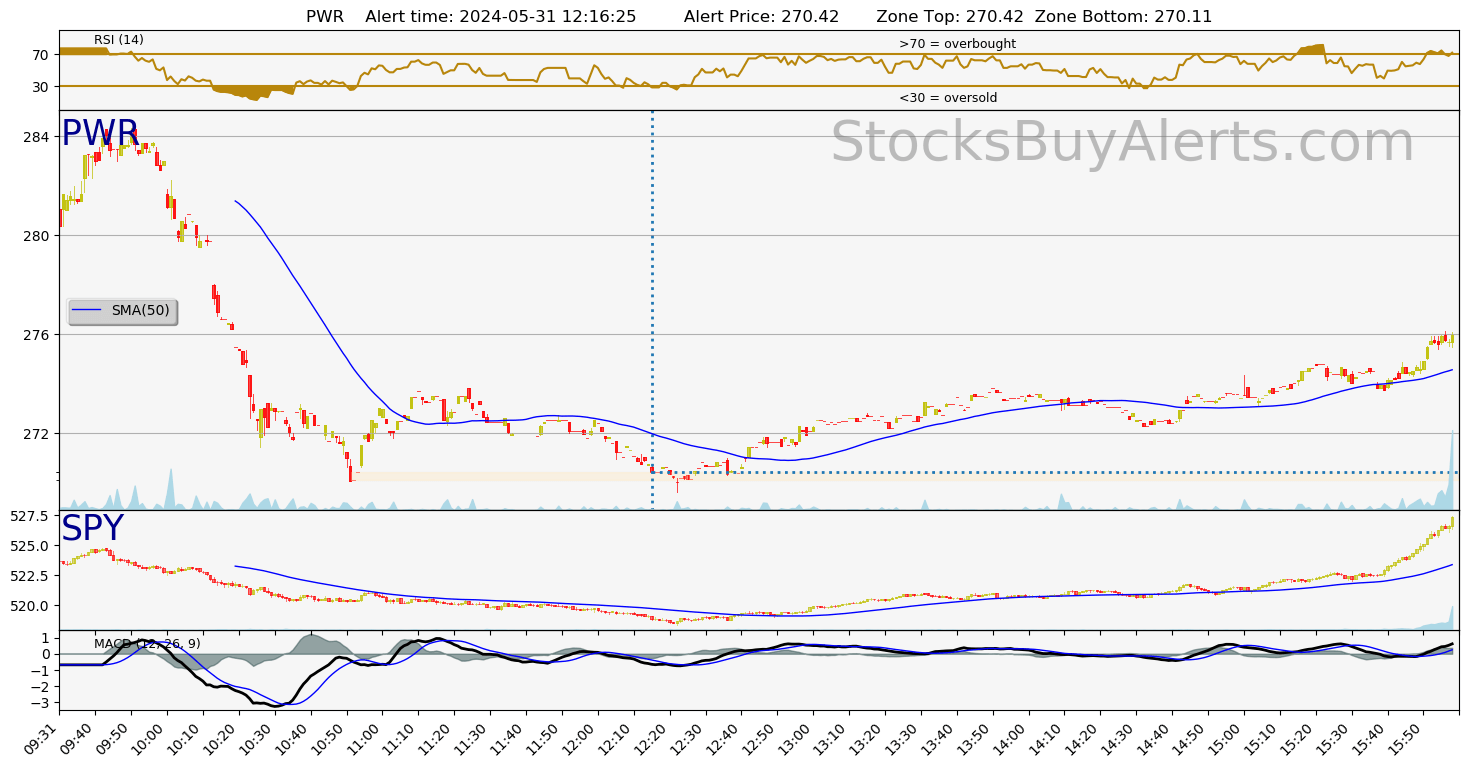Click the PWR ticker label
The image size is (1474, 768).
pos(100,134)
